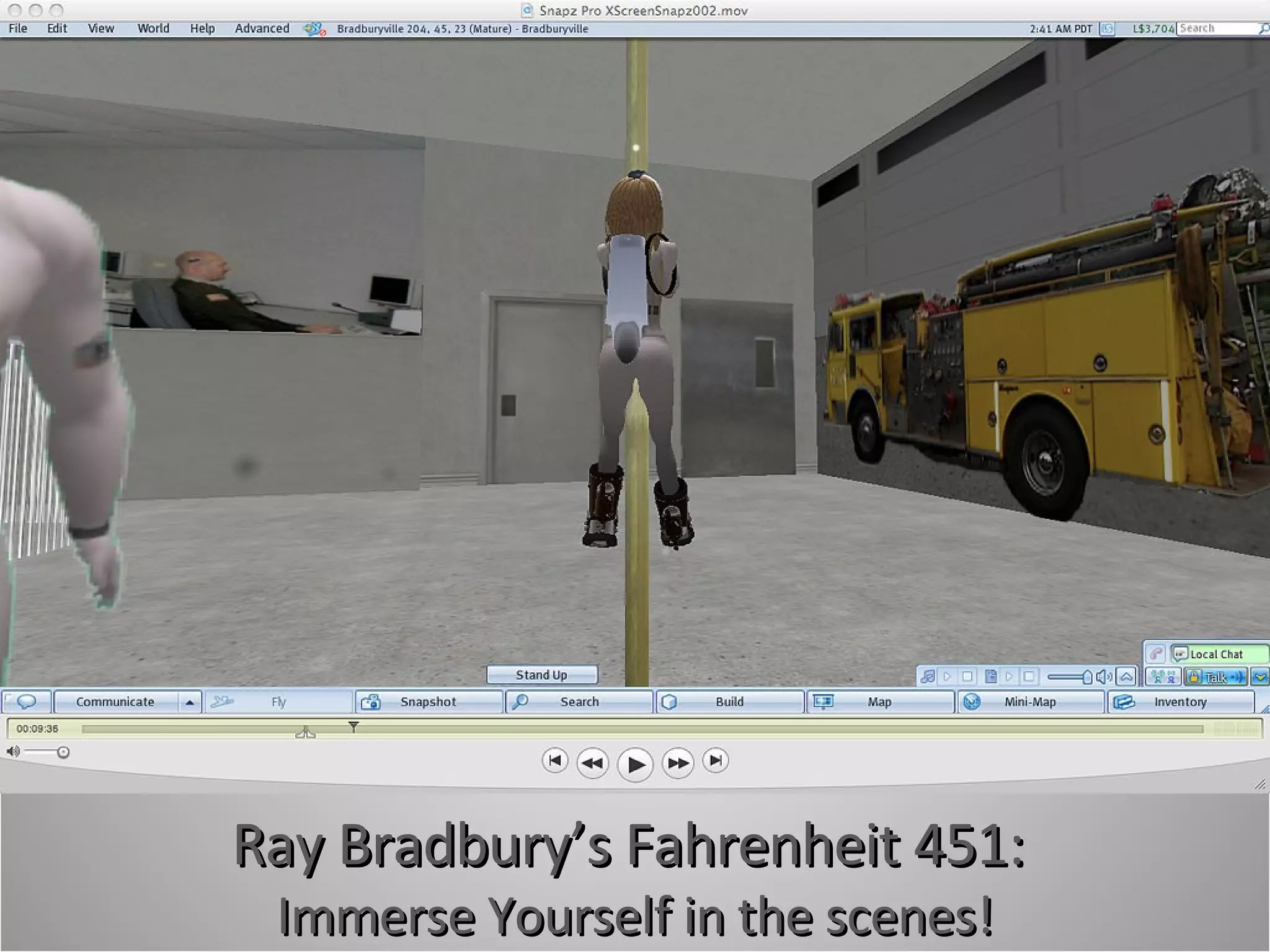The width and height of the screenshot is (1270, 952).
Task: Open the File menu
Action: tap(18, 29)
